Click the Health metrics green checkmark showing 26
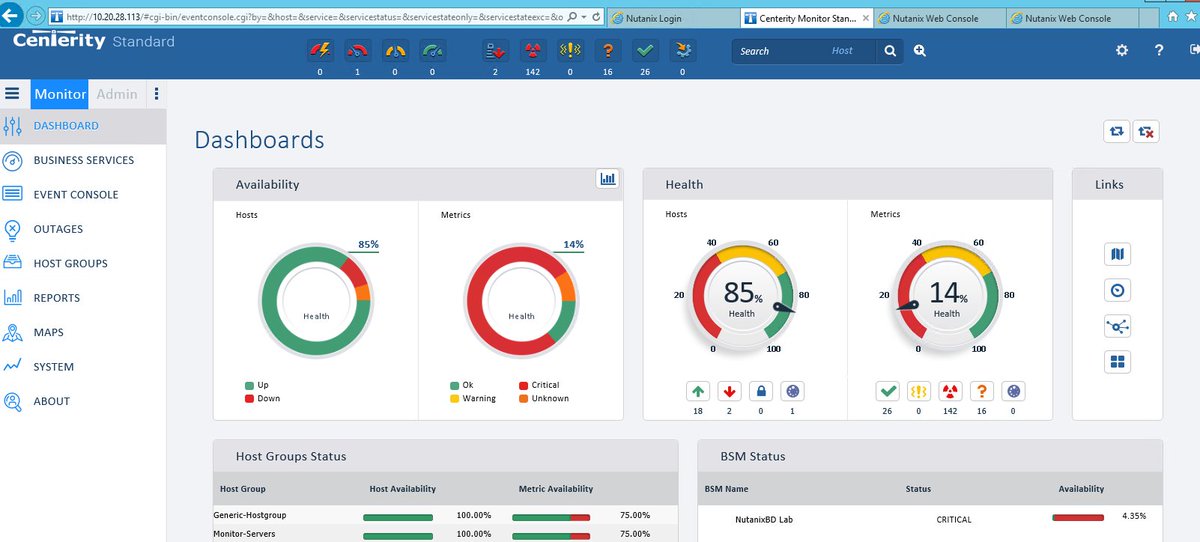The image size is (1200, 542). [x=888, y=392]
